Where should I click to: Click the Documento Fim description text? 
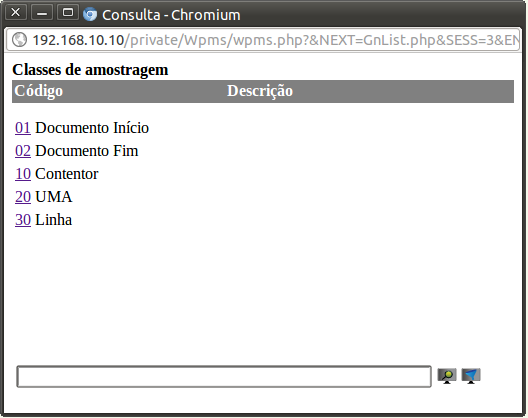click(x=87, y=151)
